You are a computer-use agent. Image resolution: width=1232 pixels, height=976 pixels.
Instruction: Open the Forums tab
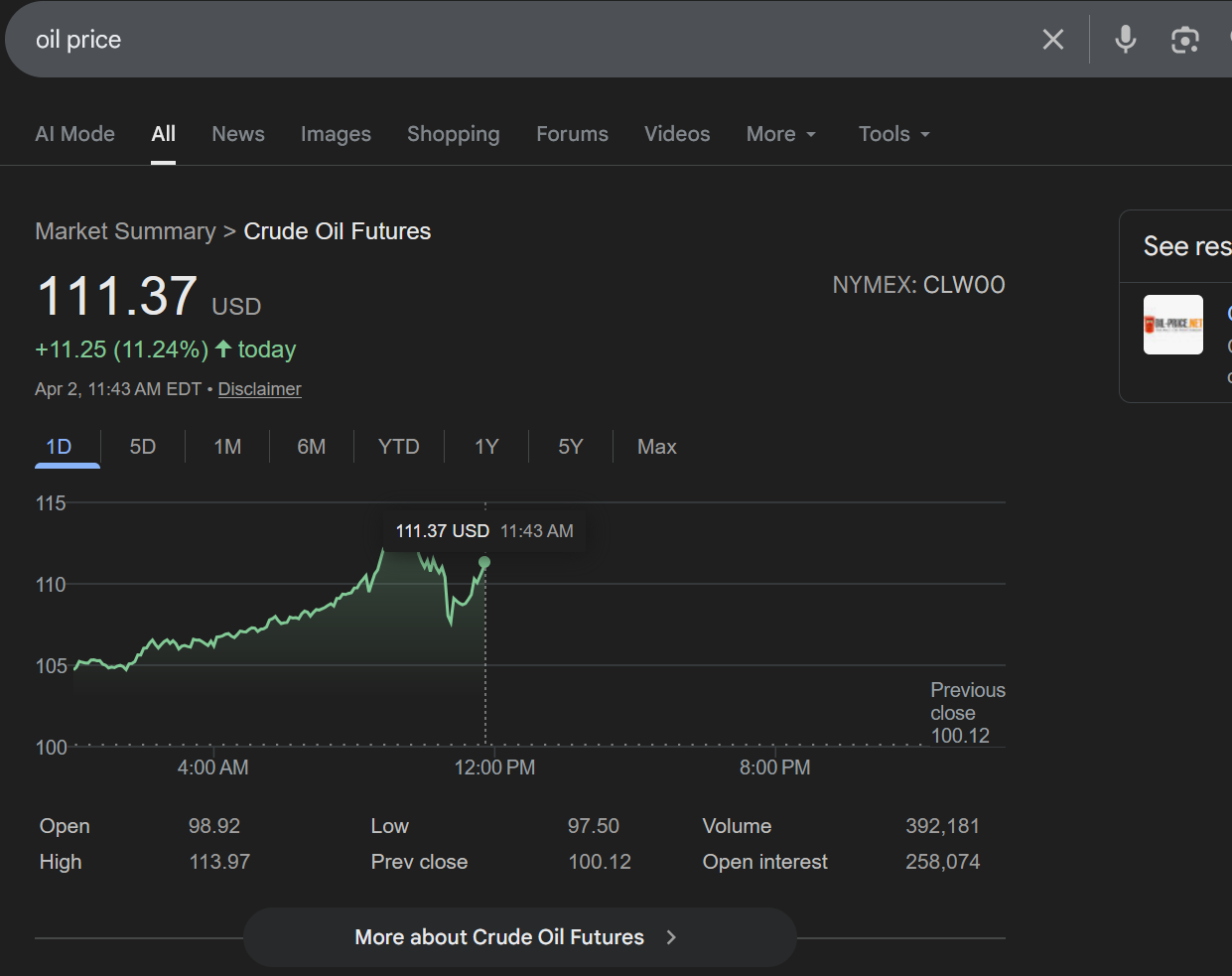572,134
